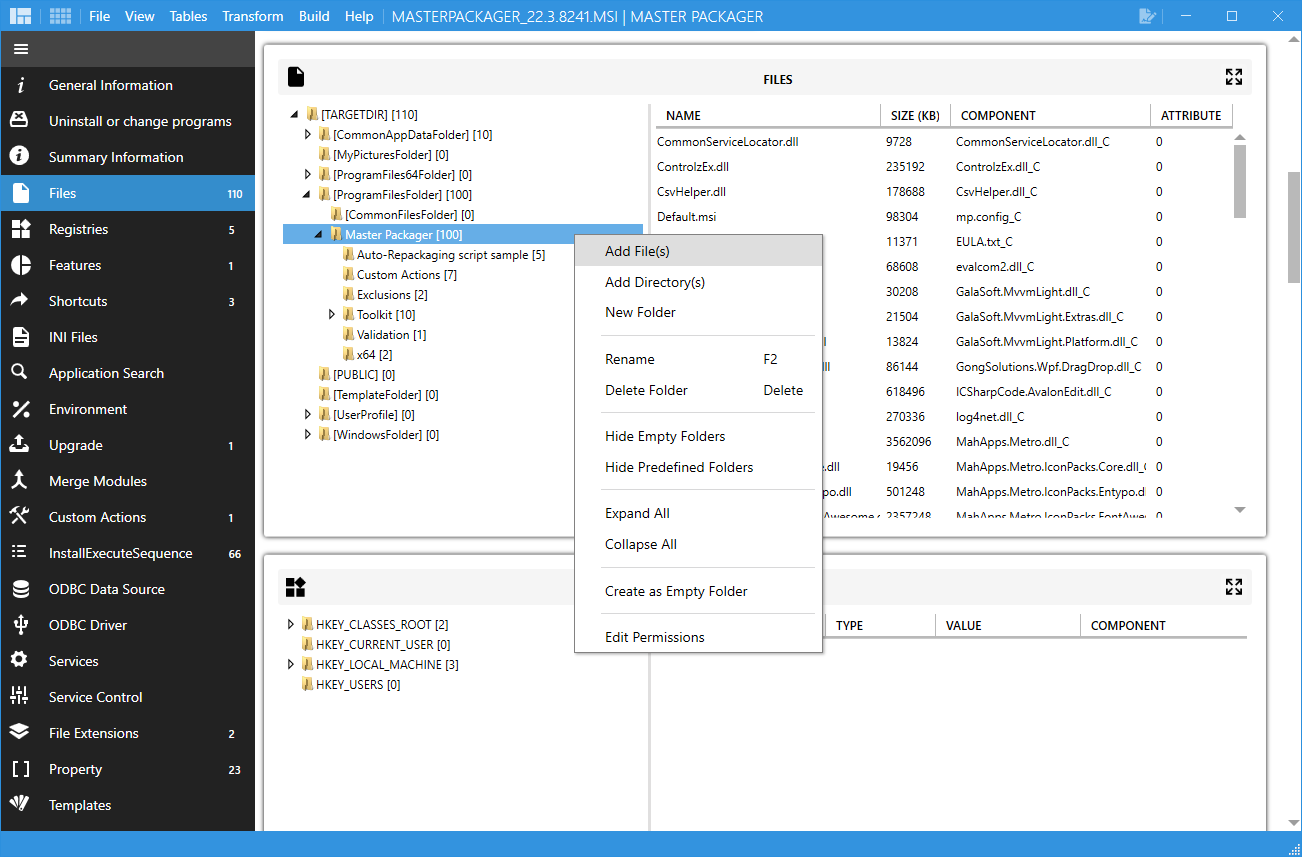The image size is (1302, 857).
Task: Select Rename in context menu
Action: tap(698, 359)
